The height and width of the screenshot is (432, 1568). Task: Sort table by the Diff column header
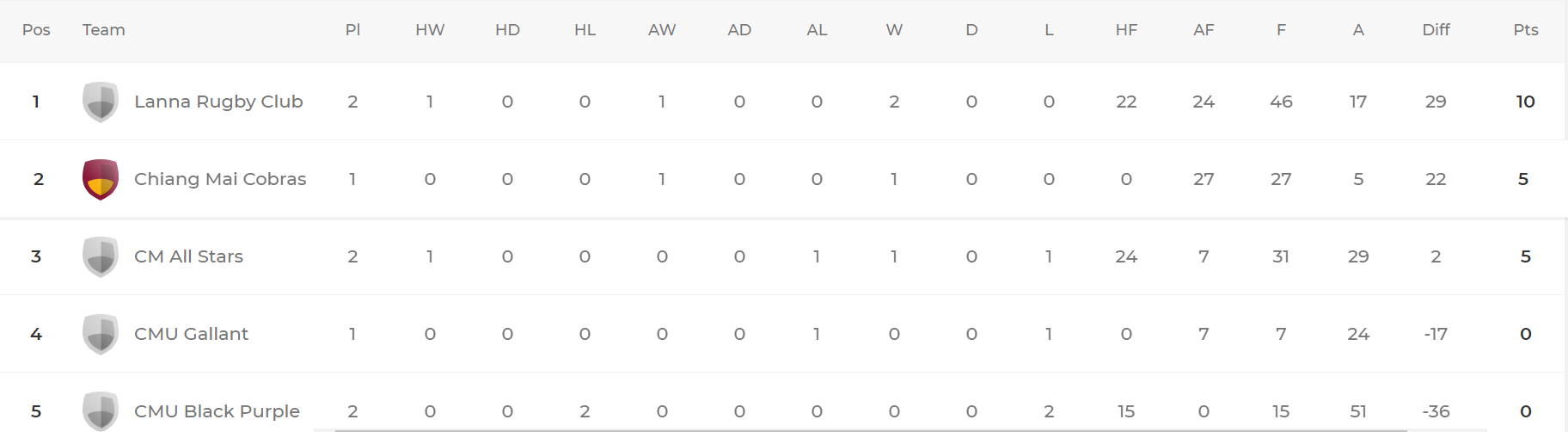(x=1436, y=30)
